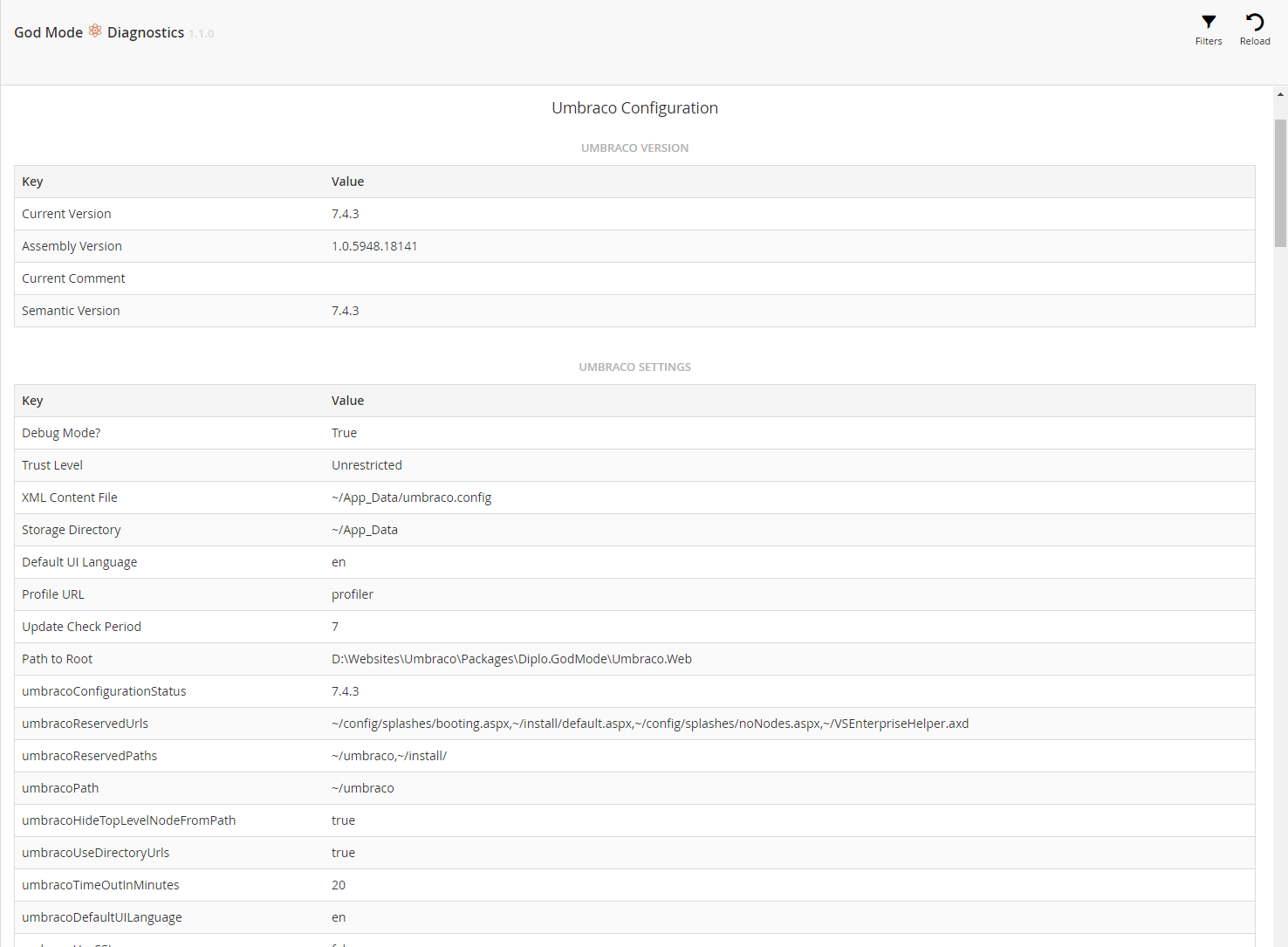Screen dimensions: 1288x947
Task: Click the UMBRACO SETTINGS section label
Action: [634, 367]
